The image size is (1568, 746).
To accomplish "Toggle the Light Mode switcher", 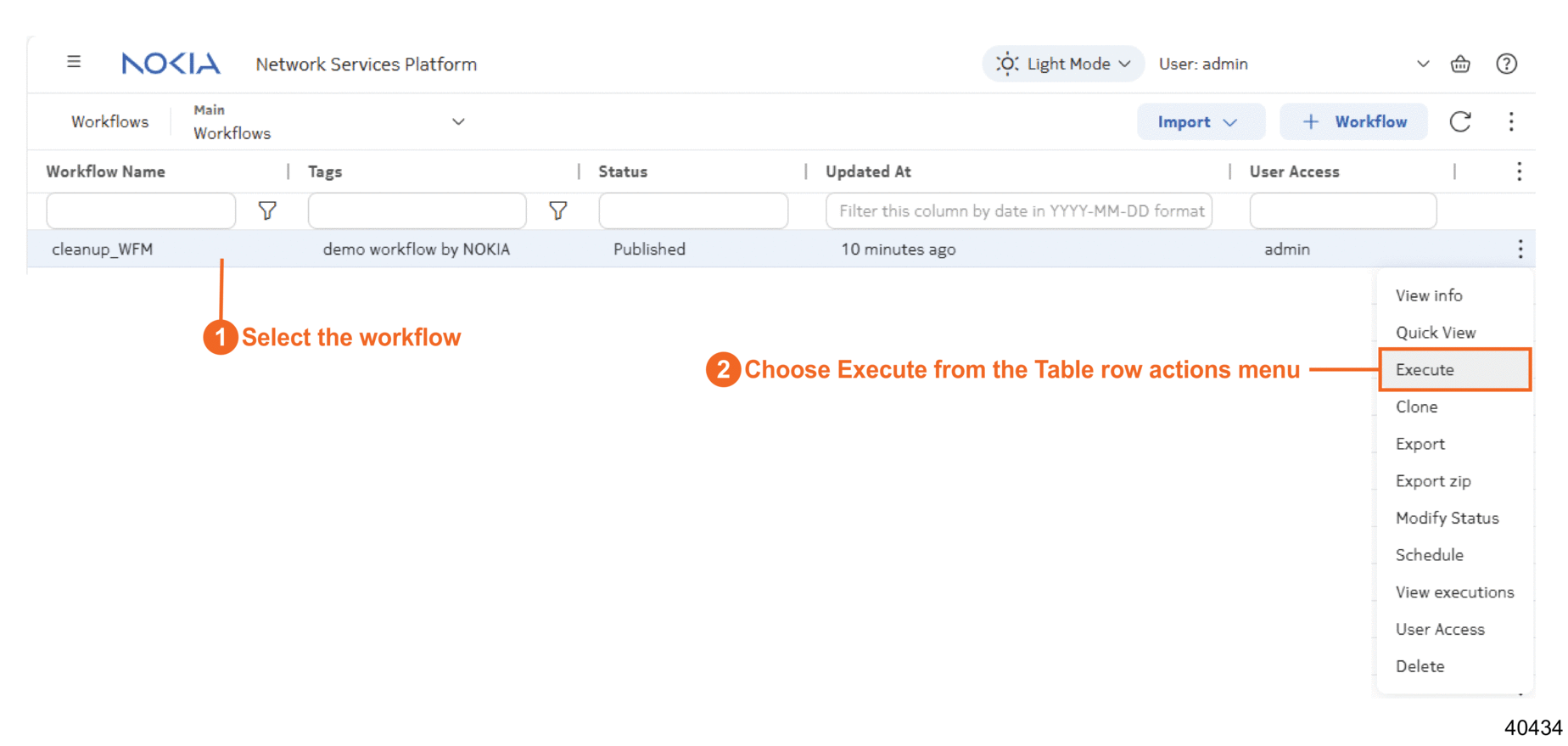I will pyautogui.click(x=1063, y=64).
